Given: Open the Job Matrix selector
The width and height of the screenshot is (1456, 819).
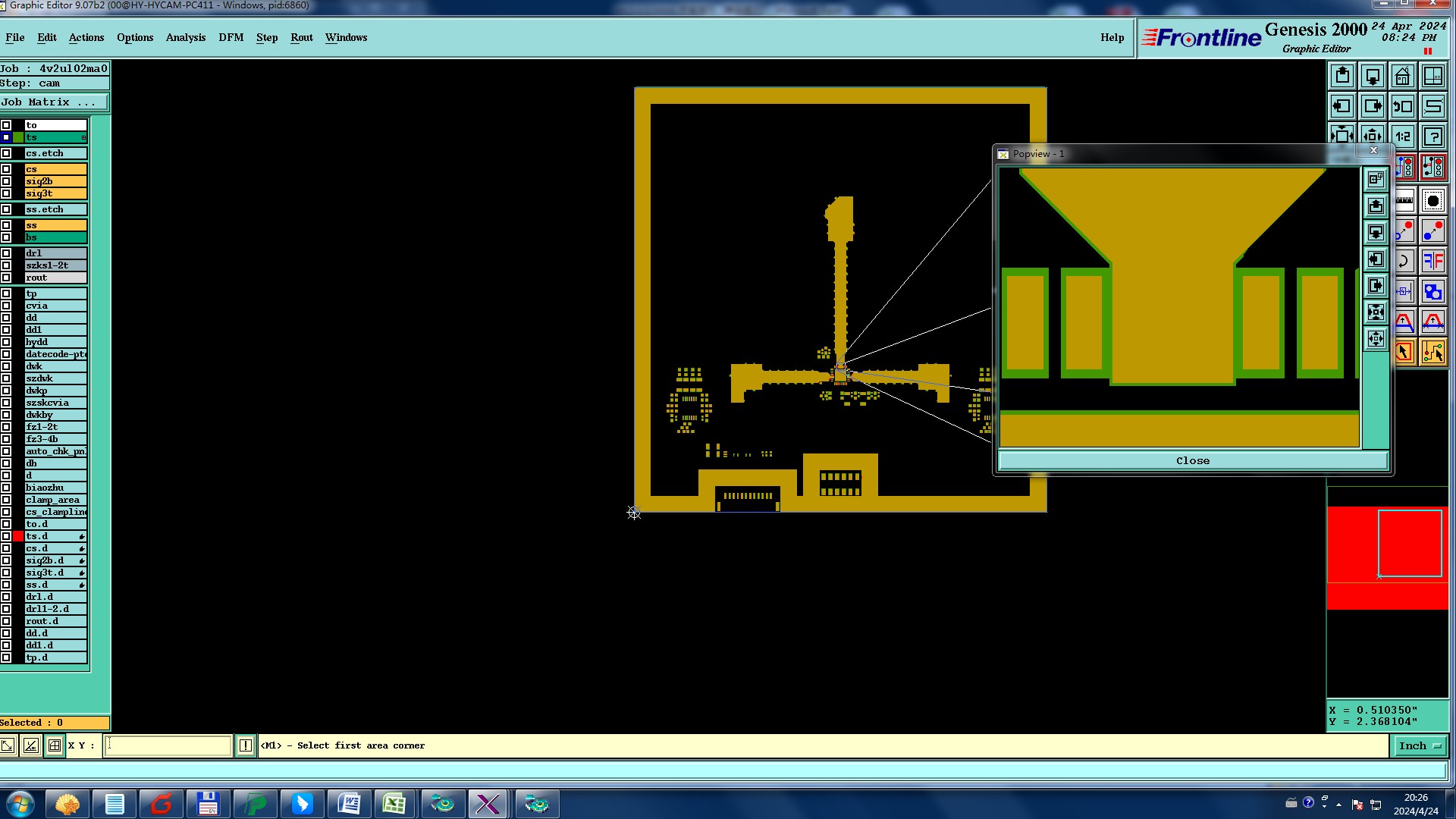Looking at the screenshot, I should (x=55, y=102).
